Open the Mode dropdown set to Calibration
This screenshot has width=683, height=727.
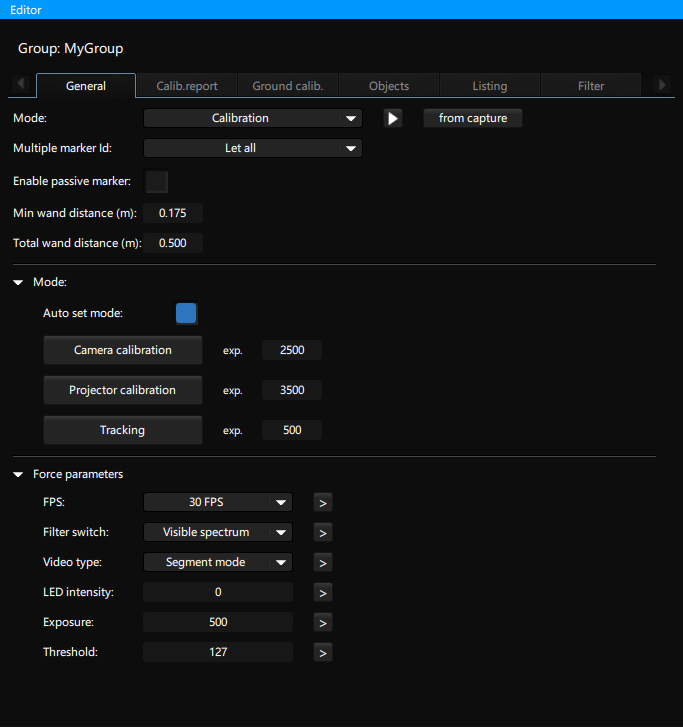click(x=252, y=118)
